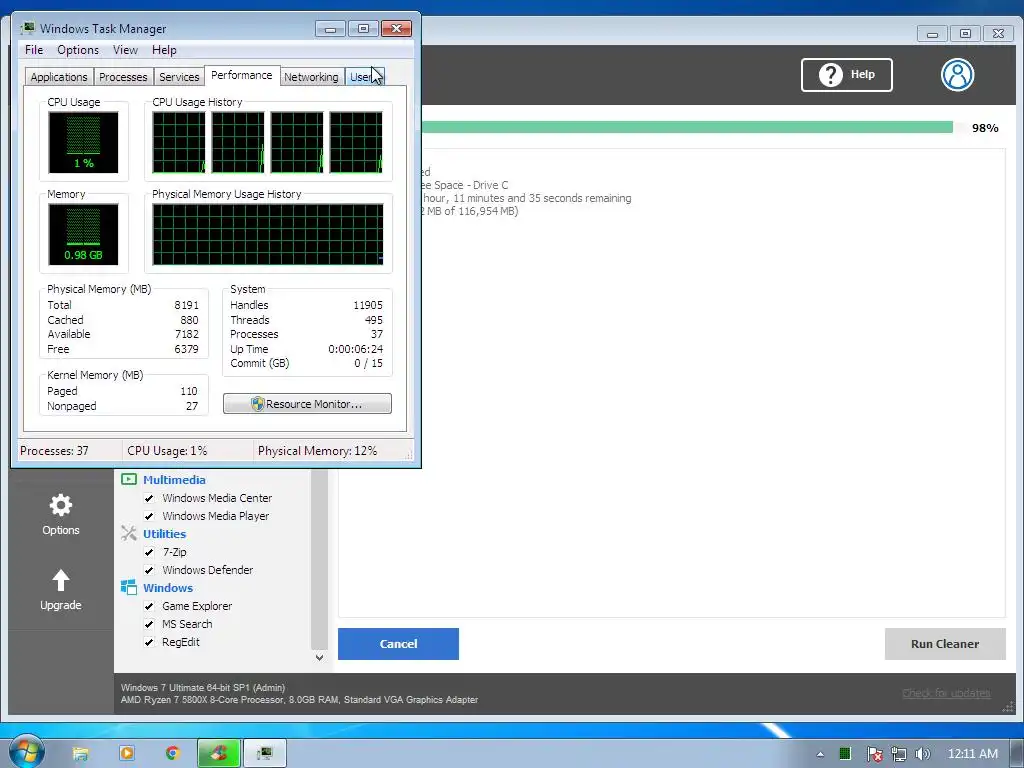
Task: Show hidden tray icons arrow
Action: 820,754
